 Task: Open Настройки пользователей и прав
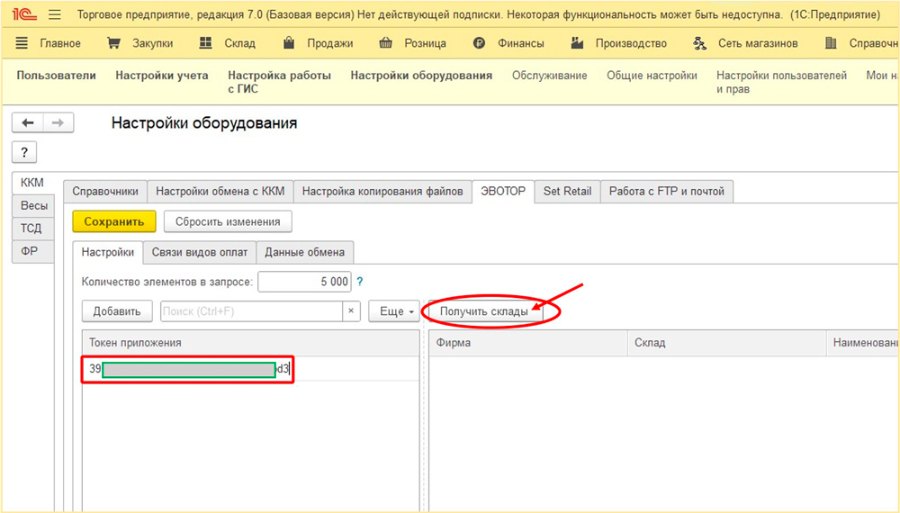point(781,82)
